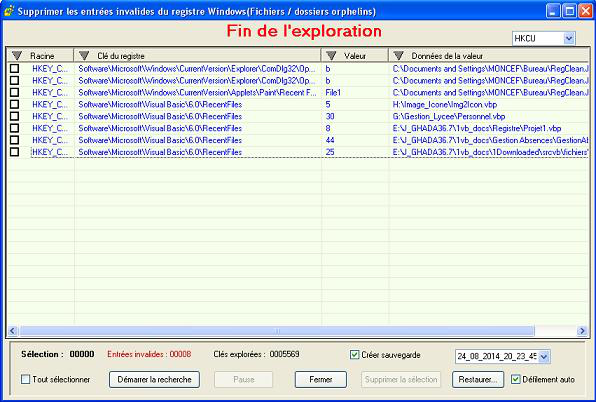The image size is (596, 402).
Task: Select the Registre\Projet1.vbp data cell
Action: pyautogui.click(x=477, y=128)
